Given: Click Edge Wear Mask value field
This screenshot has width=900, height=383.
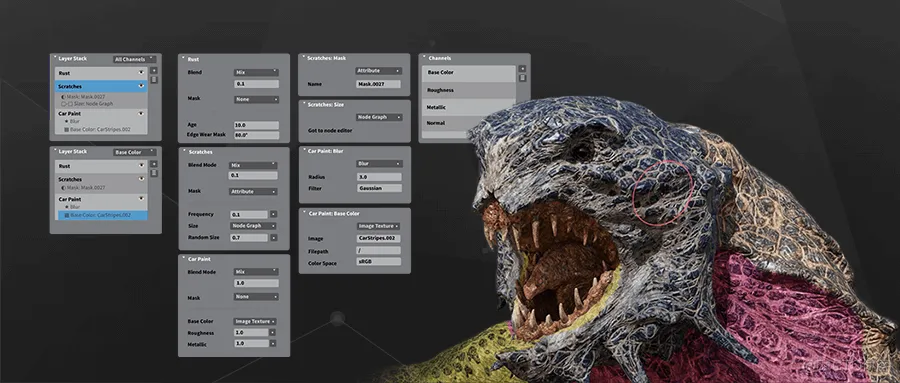Looking at the screenshot, I should tap(257, 135).
